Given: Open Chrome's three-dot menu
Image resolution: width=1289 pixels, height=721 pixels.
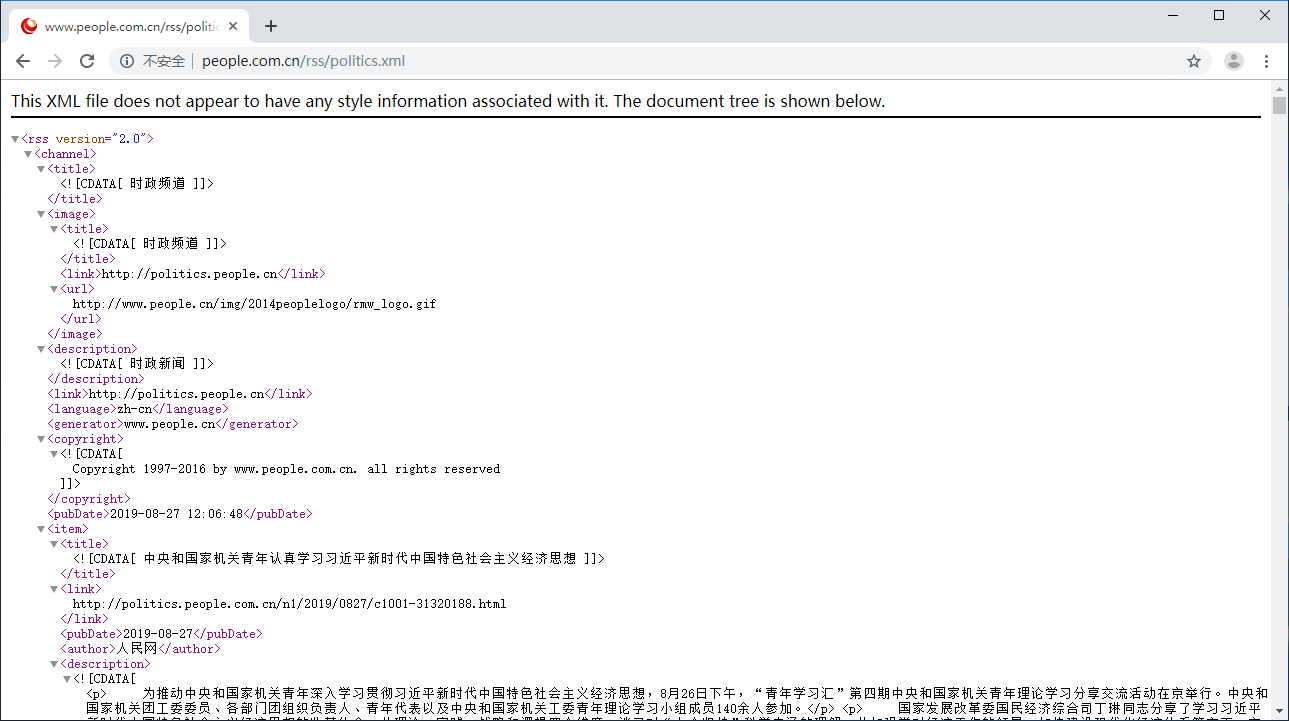Looking at the screenshot, I should pos(1267,61).
